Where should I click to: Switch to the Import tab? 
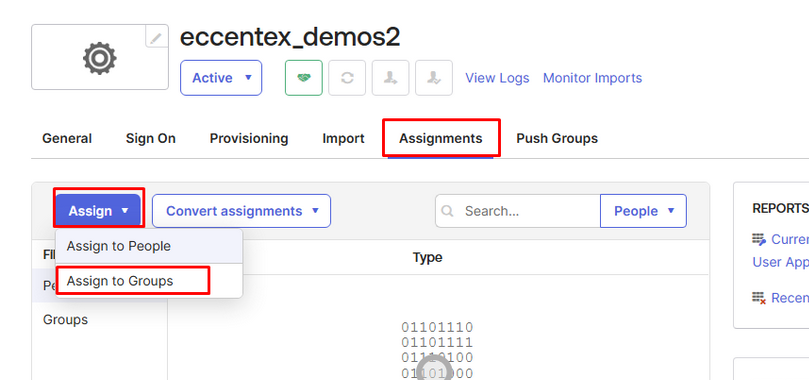[x=343, y=138]
